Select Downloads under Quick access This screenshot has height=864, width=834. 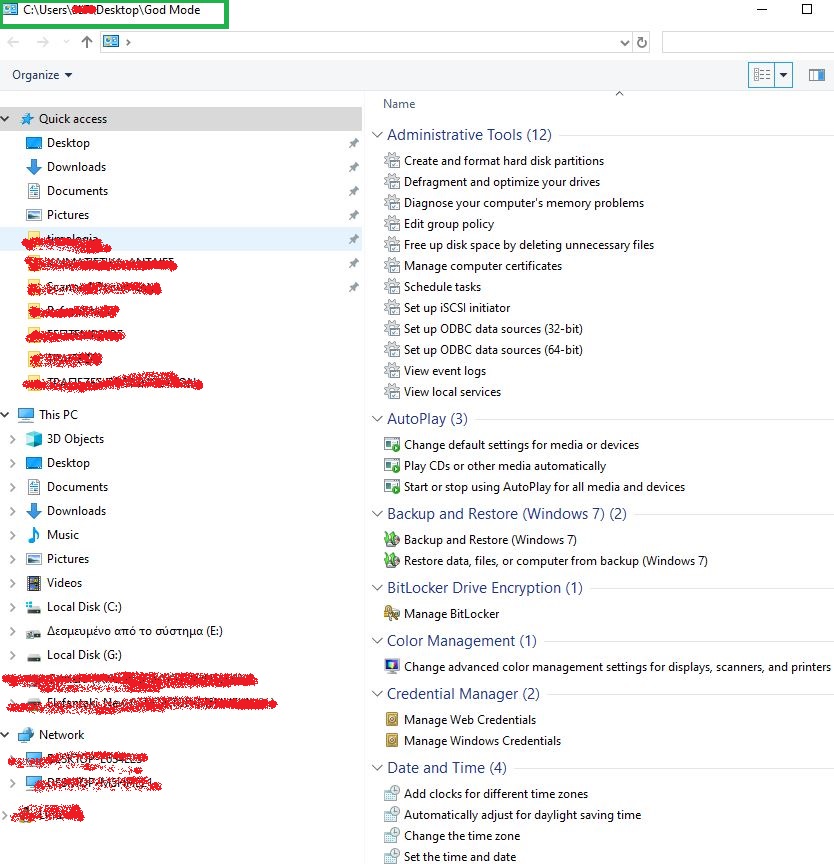tap(76, 166)
